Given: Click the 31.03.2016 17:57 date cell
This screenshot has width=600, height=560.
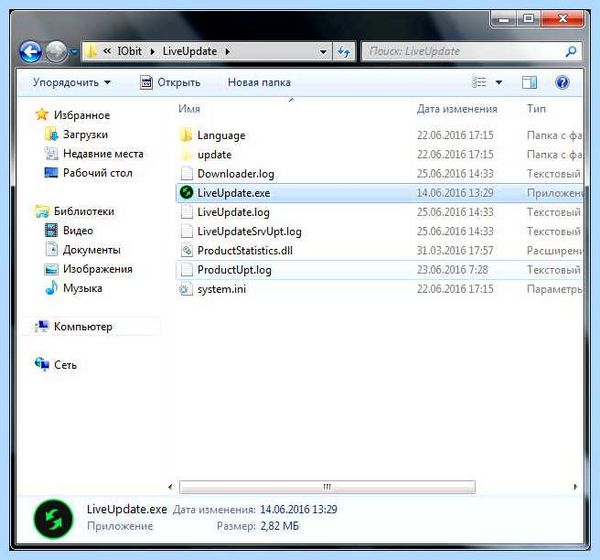Looking at the screenshot, I should coord(455,250).
